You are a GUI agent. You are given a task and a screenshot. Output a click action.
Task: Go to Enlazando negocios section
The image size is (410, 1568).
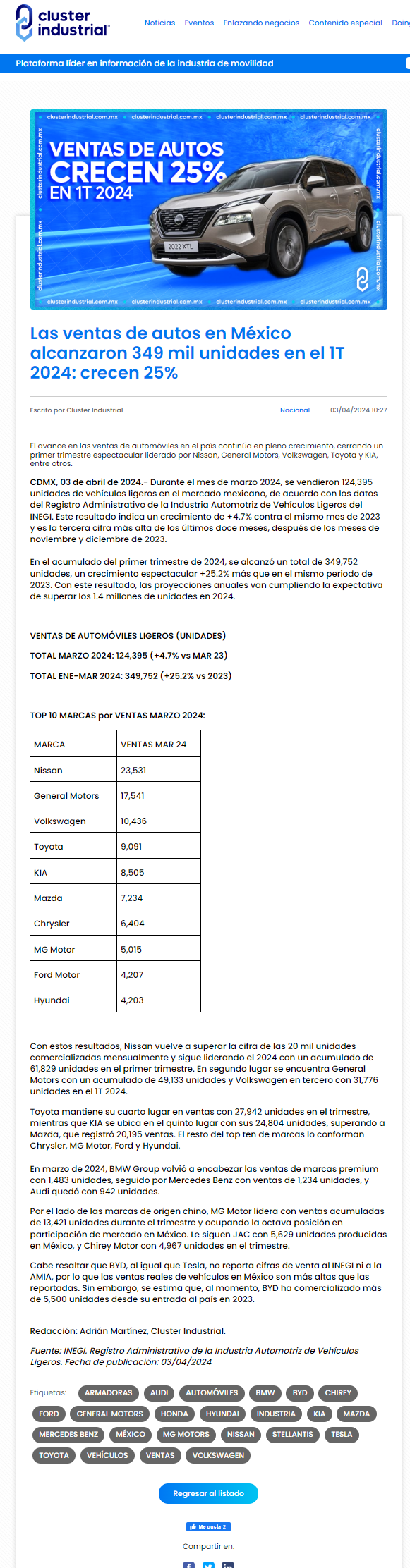(x=261, y=23)
